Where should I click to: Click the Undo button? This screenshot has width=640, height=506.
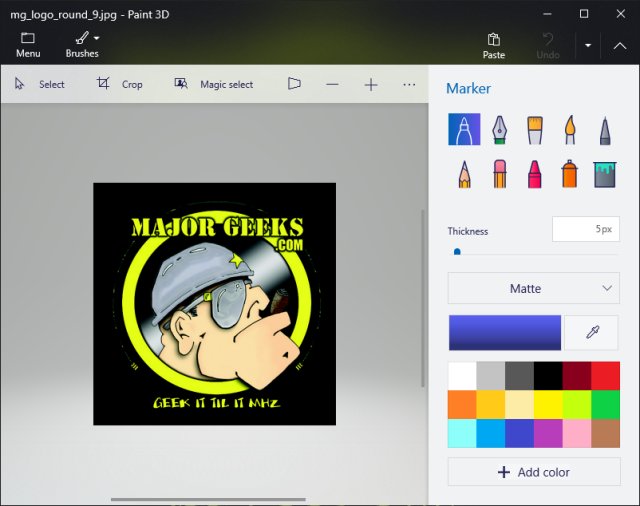[x=548, y=46]
